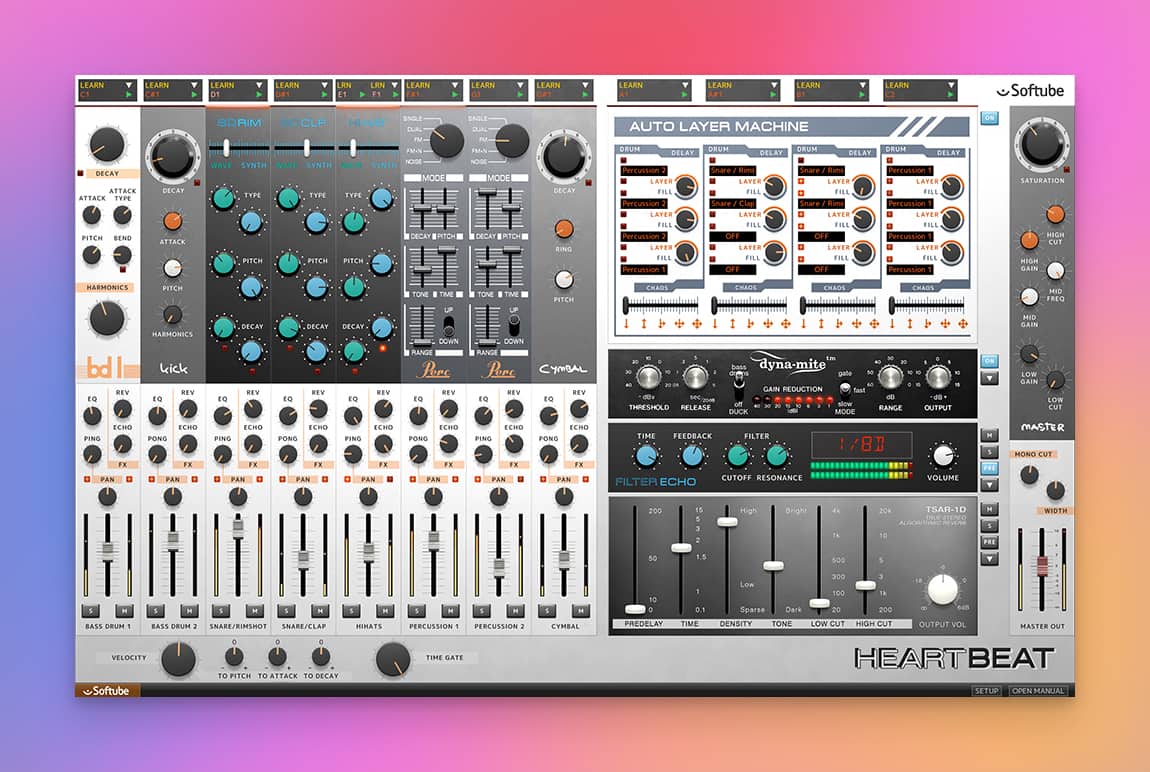Expand the TSAR-1D reverb down-arrow menu

(x=989, y=559)
